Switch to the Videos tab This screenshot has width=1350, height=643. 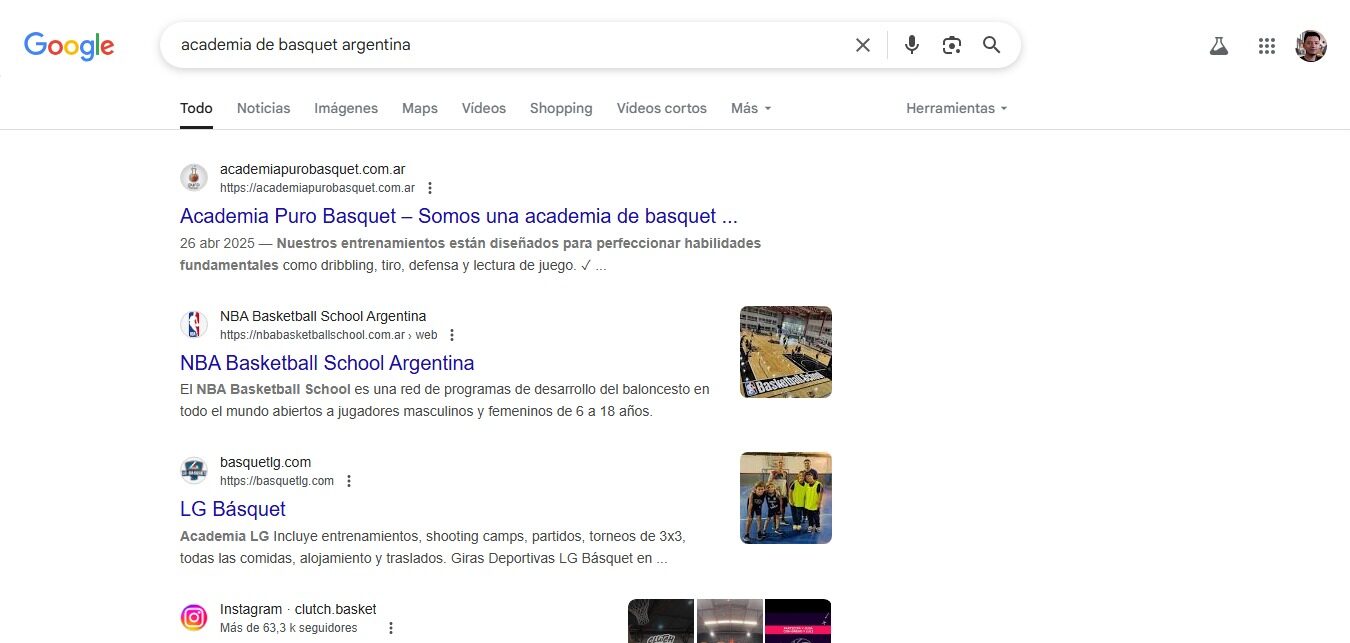tap(484, 108)
